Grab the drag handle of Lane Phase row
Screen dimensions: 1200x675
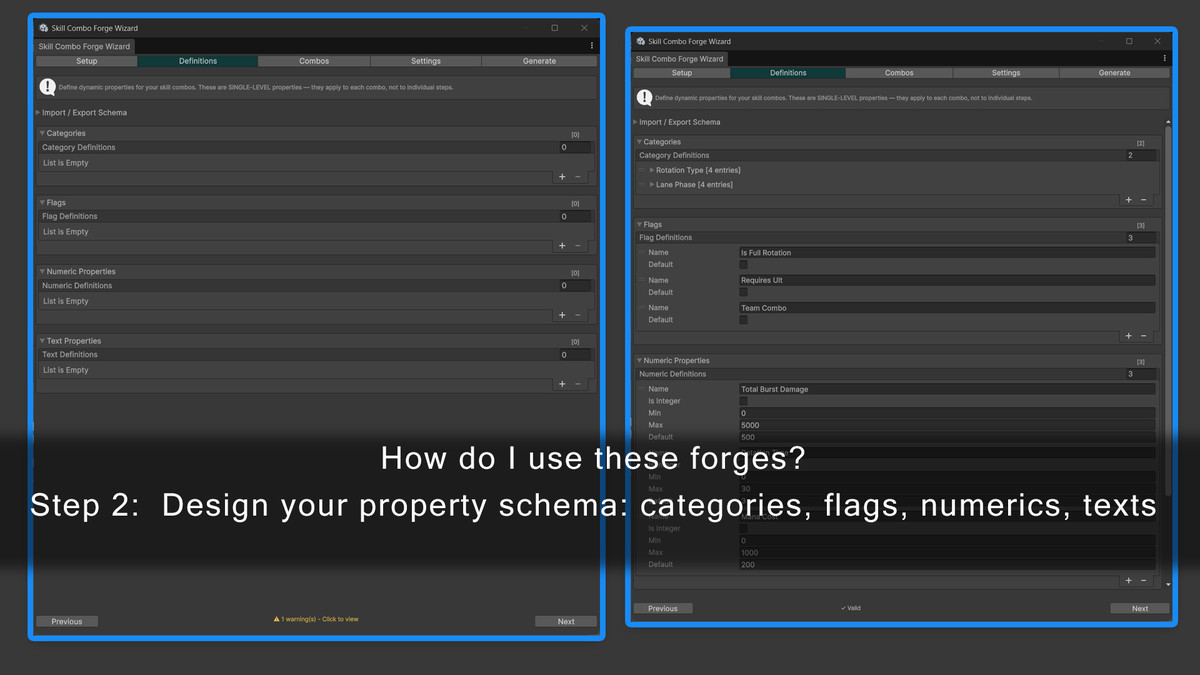(x=641, y=185)
